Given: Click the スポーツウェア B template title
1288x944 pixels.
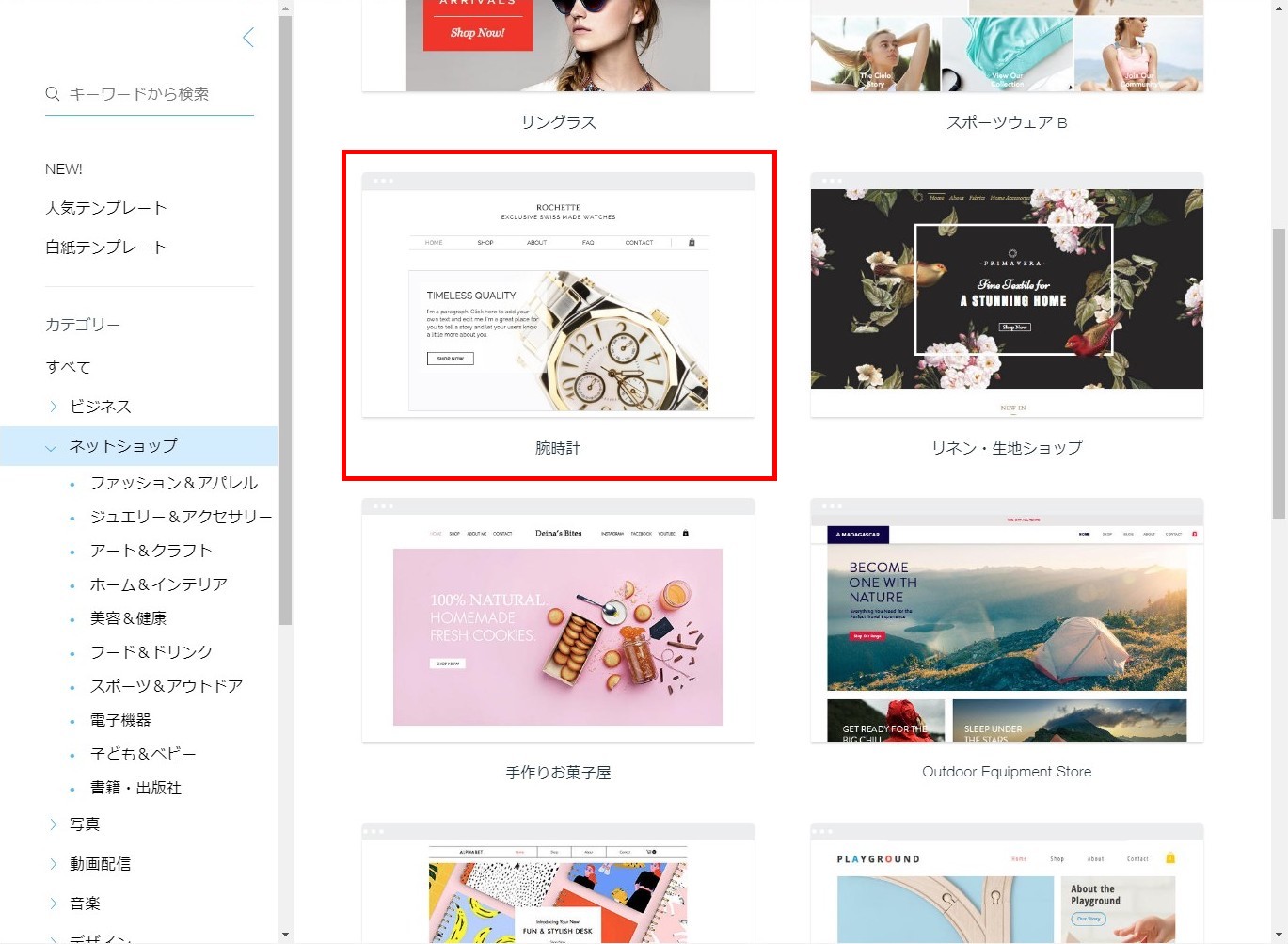Looking at the screenshot, I should coord(1007,122).
